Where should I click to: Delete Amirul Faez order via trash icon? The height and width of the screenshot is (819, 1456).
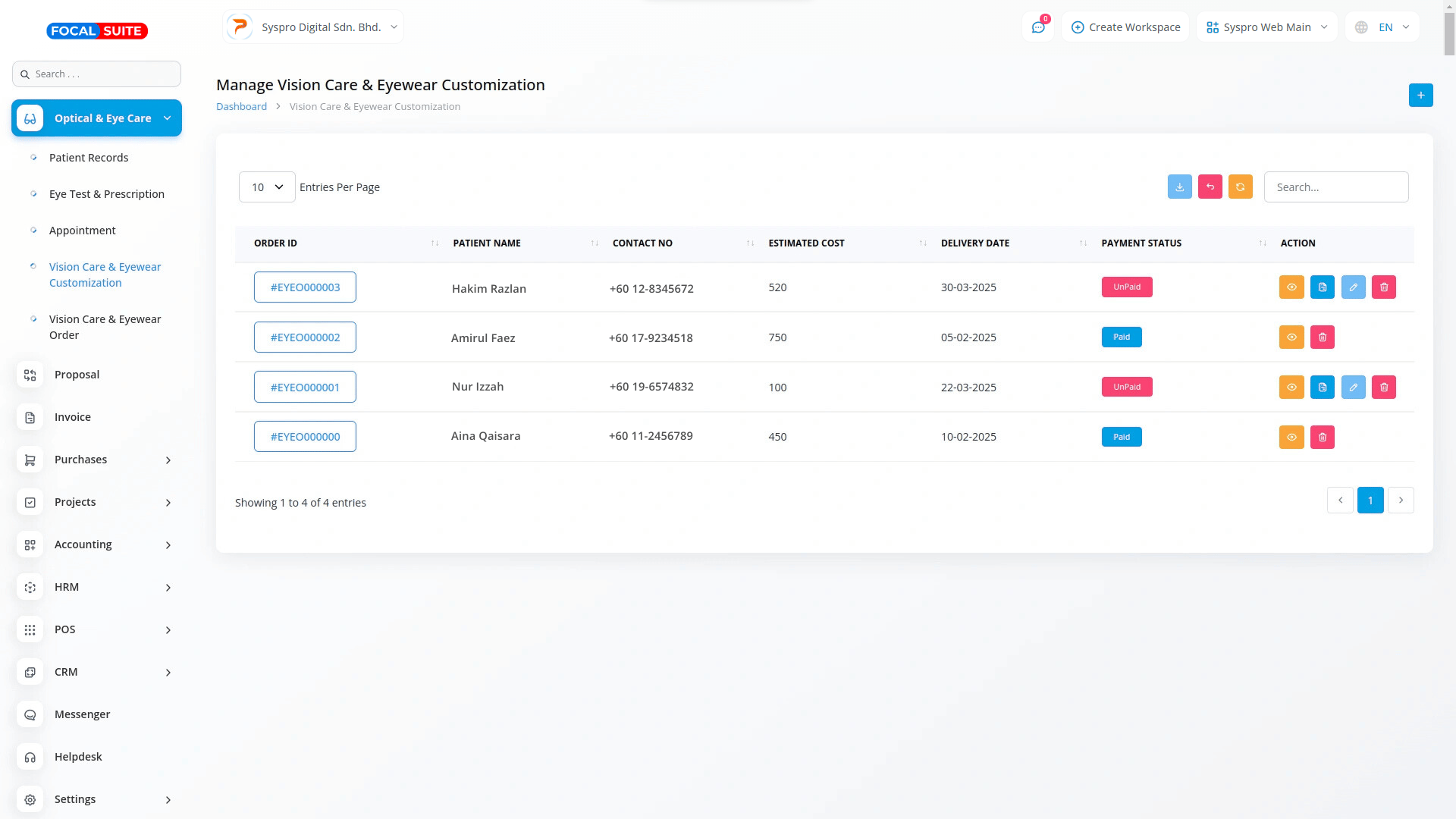point(1322,337)
